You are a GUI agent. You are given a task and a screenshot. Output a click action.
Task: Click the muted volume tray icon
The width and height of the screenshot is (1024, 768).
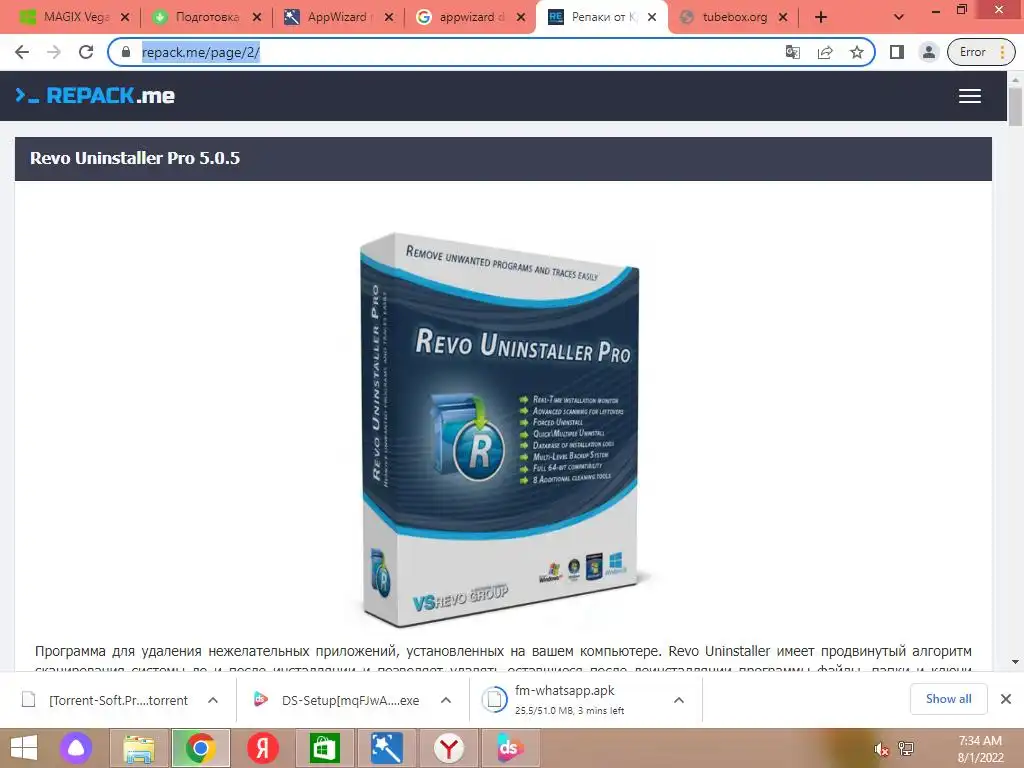tap(880, 748)
